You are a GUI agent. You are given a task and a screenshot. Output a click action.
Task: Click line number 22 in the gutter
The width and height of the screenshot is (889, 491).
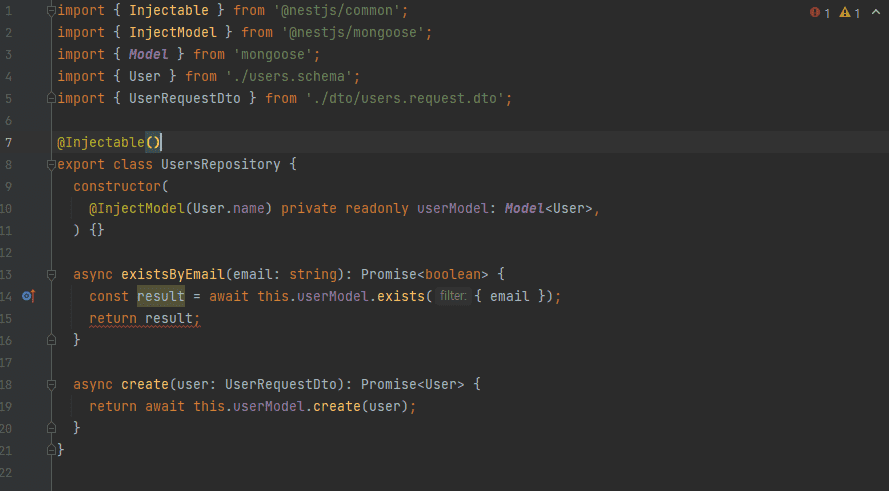pos(6,473)
